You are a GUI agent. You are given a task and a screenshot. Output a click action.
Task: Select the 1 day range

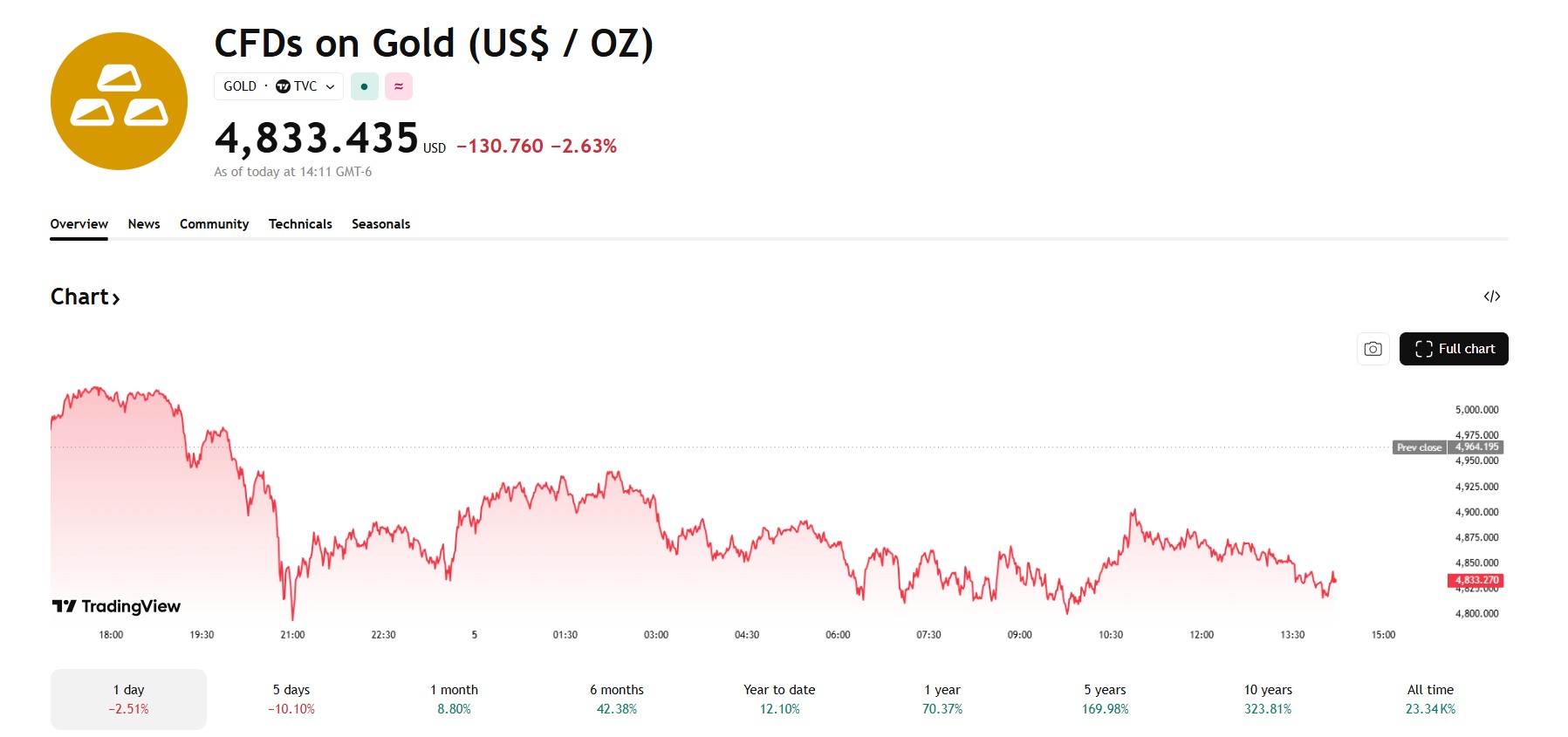pyautogui.click(x=128, y=699)
